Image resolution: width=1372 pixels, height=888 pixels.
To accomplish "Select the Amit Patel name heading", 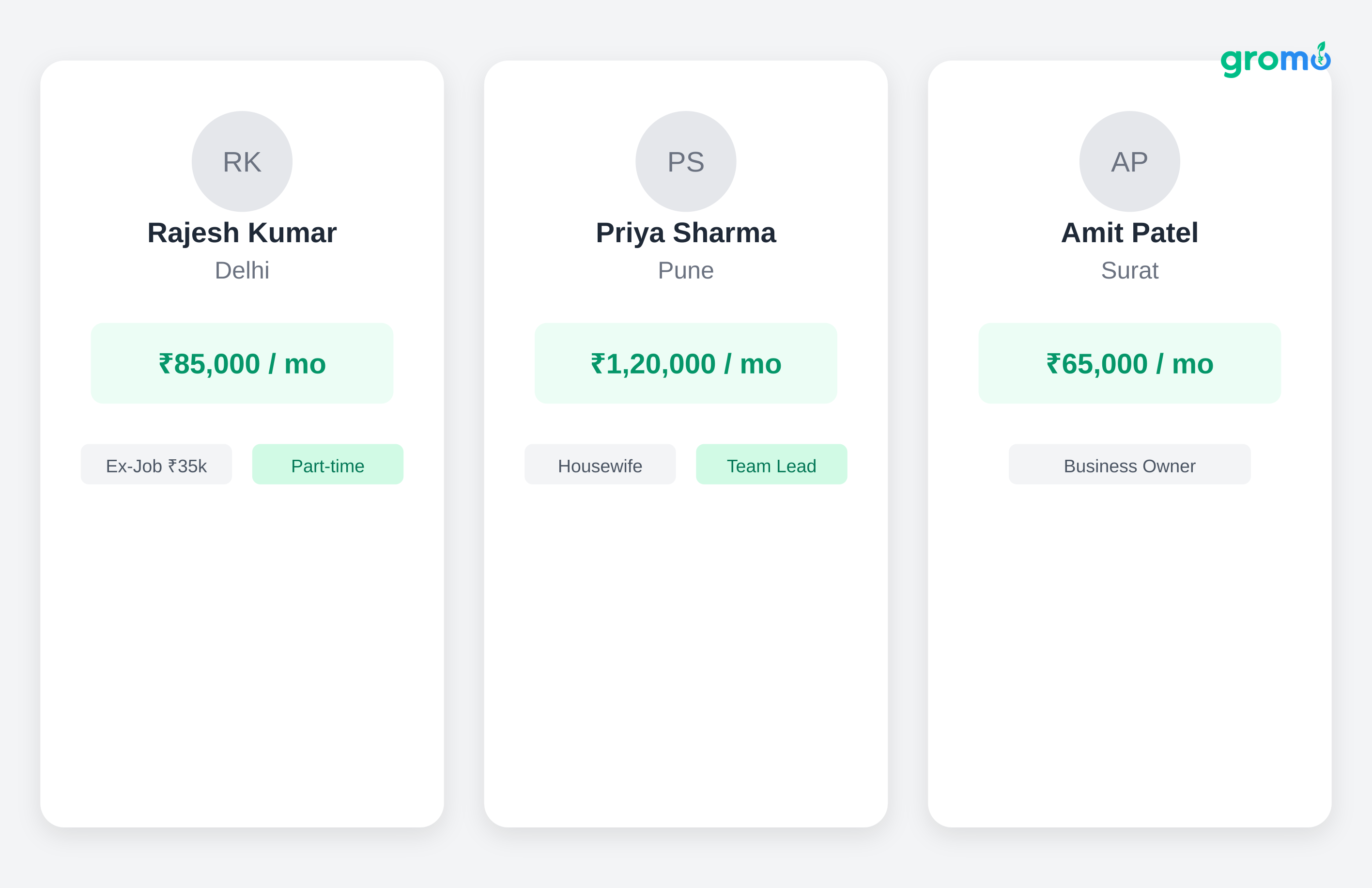I will (1129, 233).
